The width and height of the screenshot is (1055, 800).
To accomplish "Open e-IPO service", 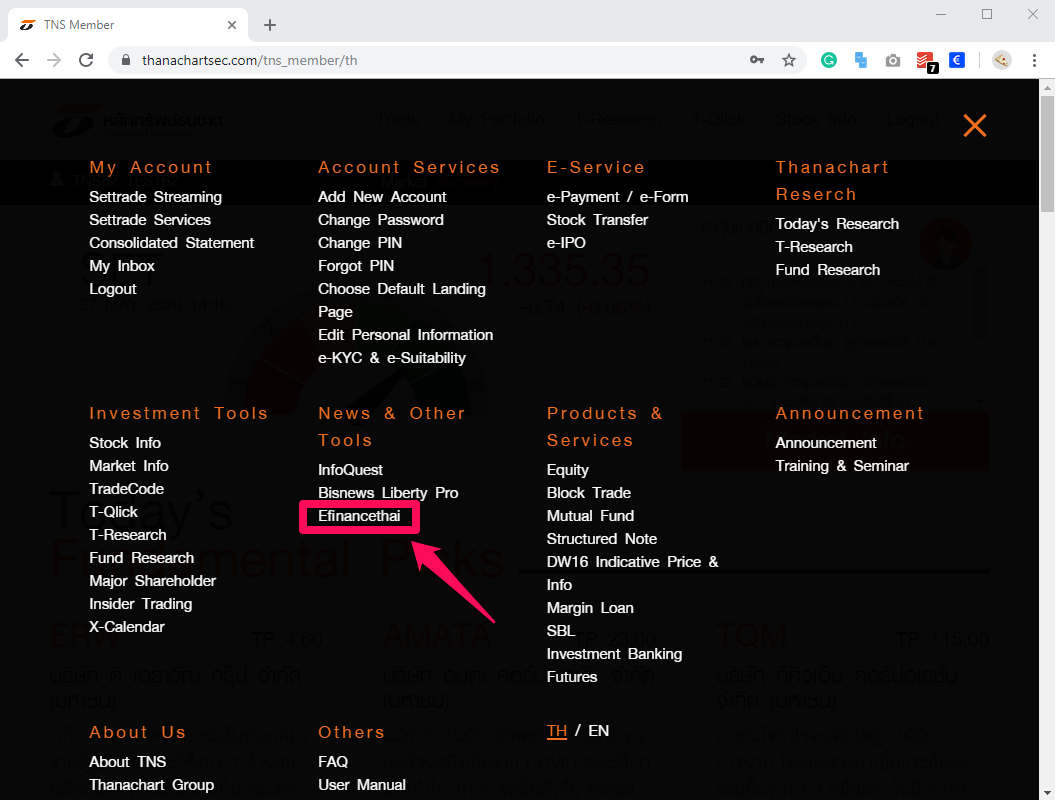I will click(x=566, y=243).
